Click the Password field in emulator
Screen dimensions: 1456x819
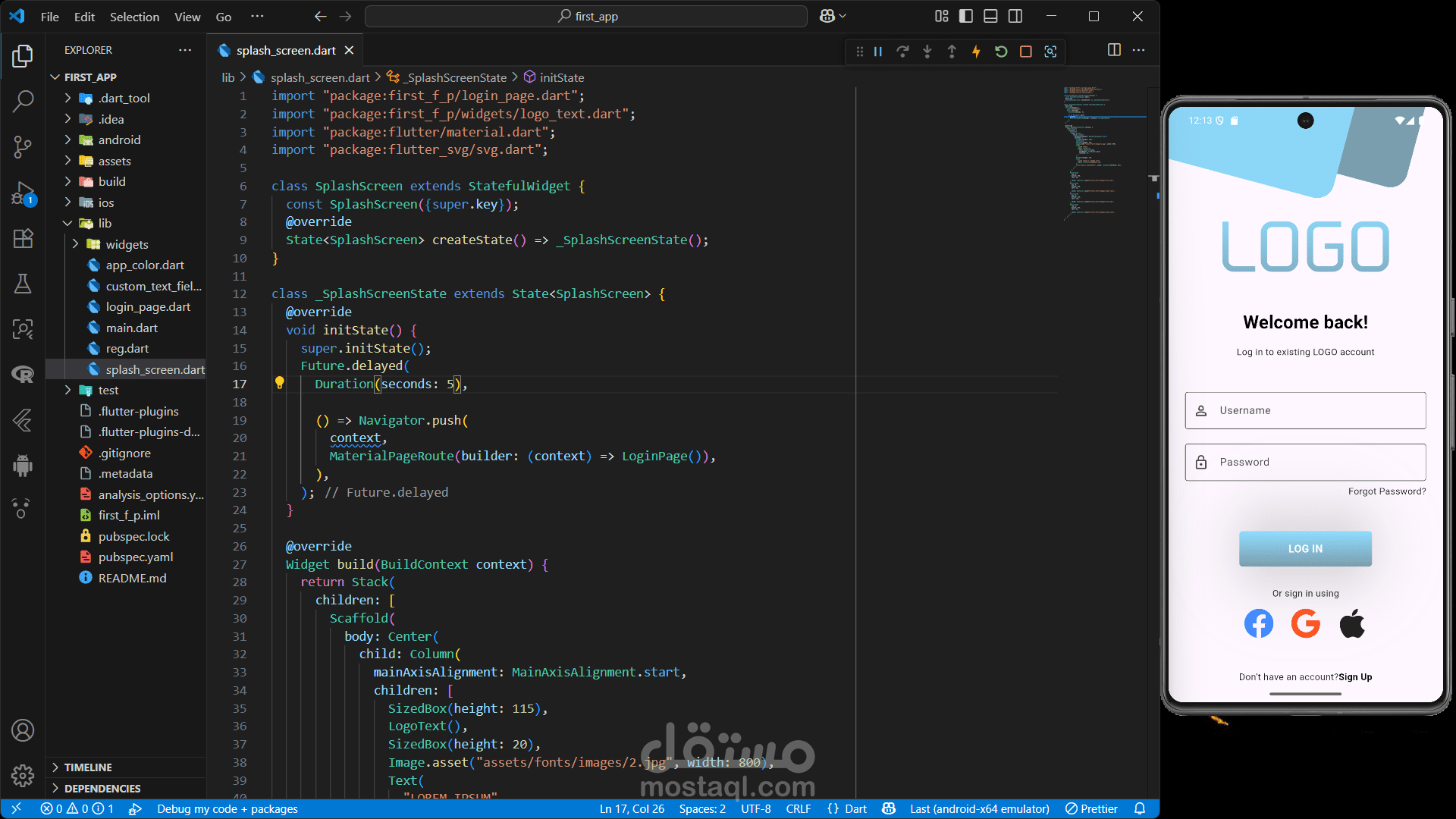pos(1305,462)
